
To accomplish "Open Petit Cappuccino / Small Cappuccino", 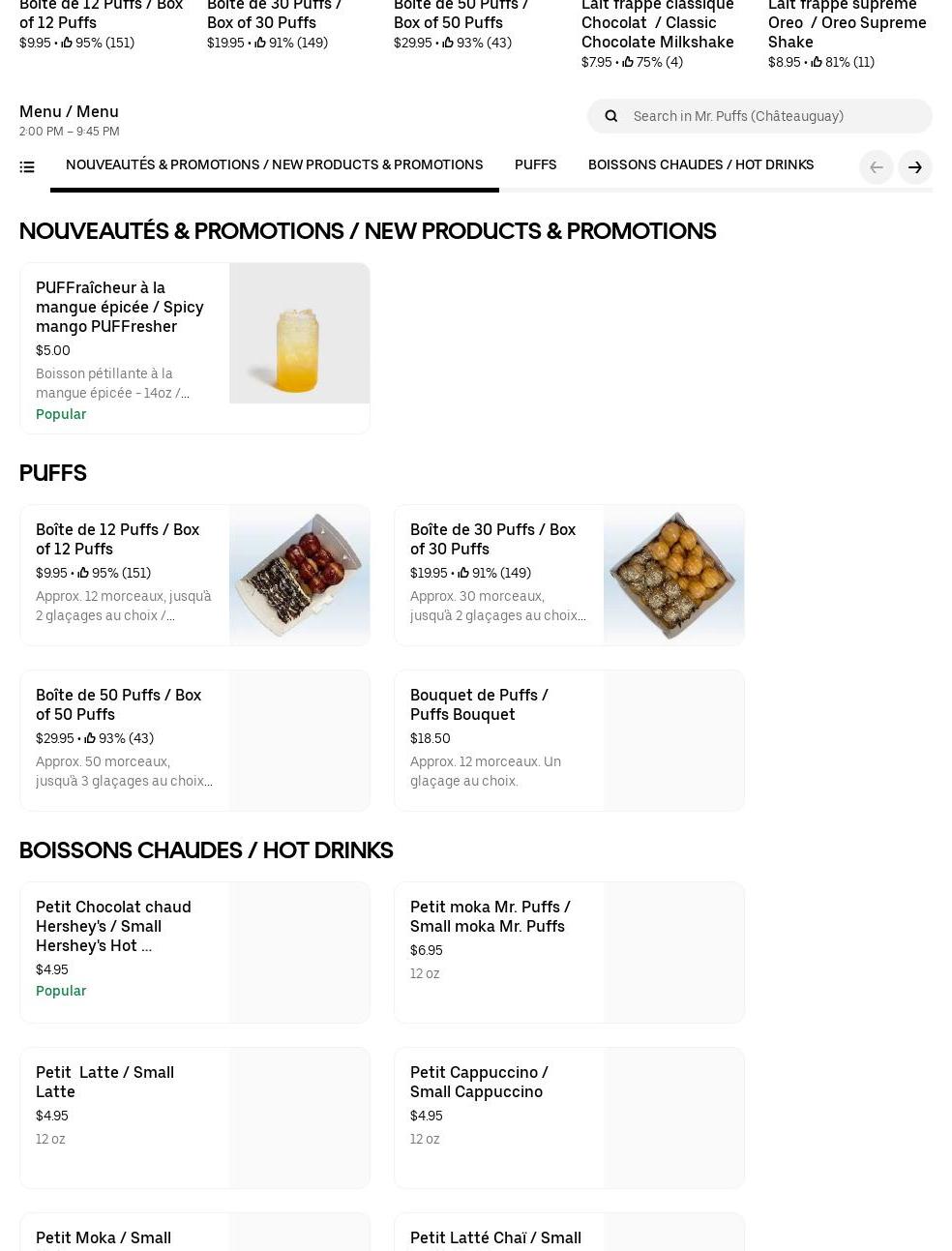I will [x=479, y=1082].
